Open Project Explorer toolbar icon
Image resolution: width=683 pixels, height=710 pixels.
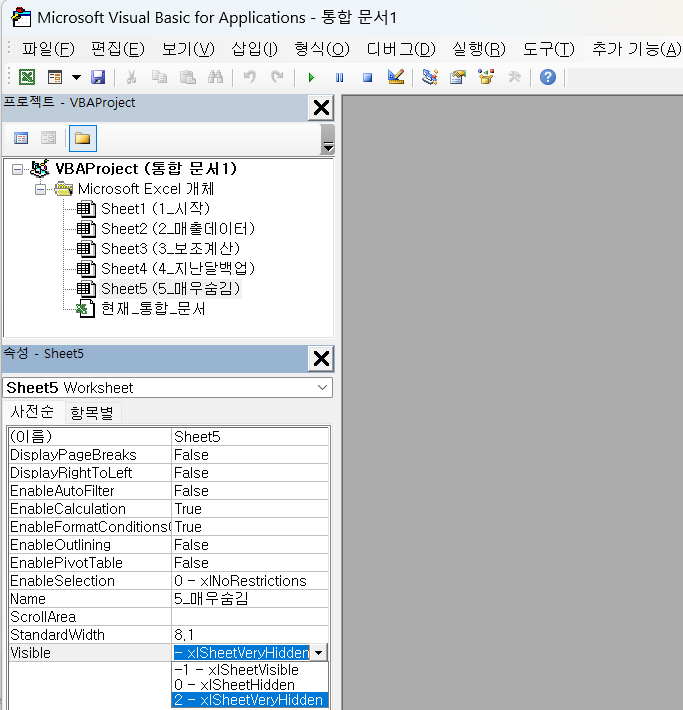(429, 77)
